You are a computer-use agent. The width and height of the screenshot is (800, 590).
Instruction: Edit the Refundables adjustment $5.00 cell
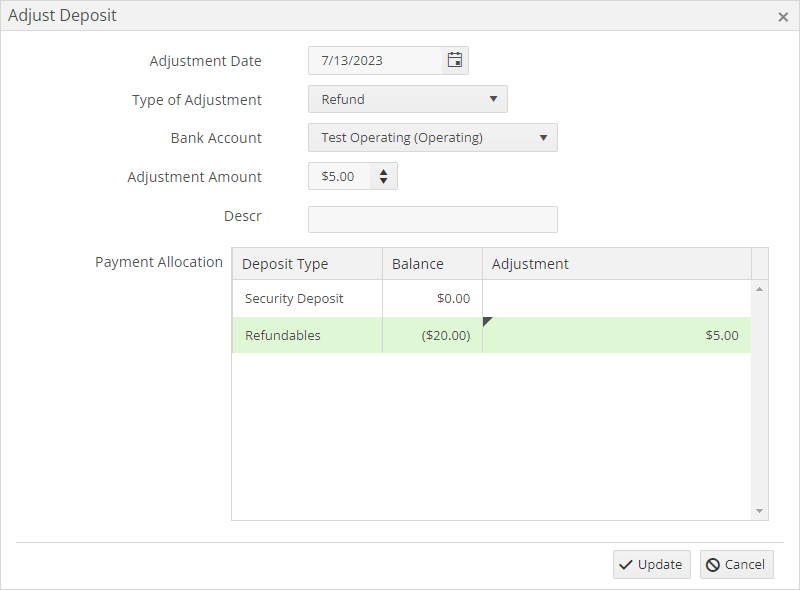616,335
